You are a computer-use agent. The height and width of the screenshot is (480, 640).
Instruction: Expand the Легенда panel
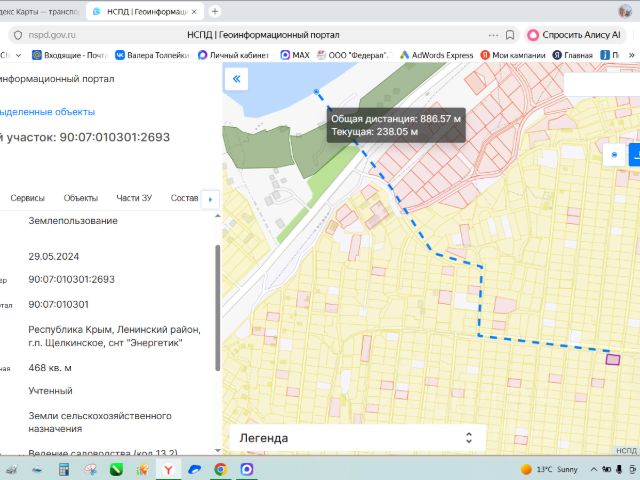[x=358, y=438]
